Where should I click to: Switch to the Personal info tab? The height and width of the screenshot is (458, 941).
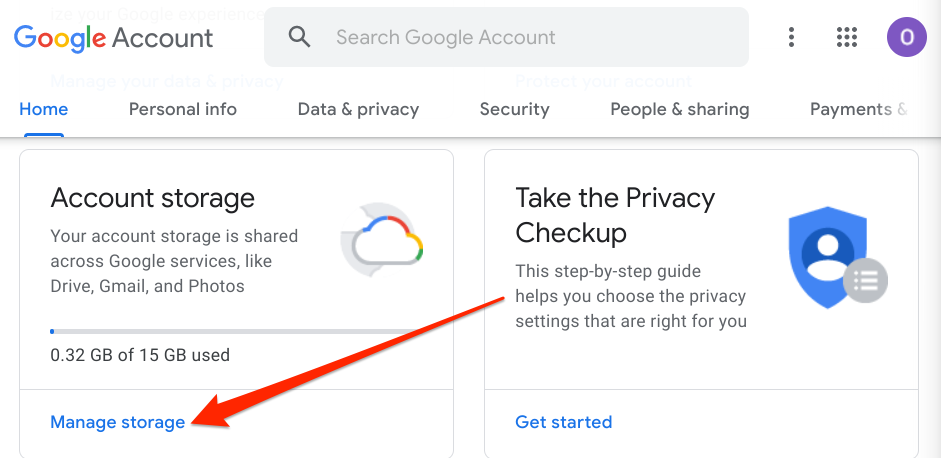[x=183, y=109]
